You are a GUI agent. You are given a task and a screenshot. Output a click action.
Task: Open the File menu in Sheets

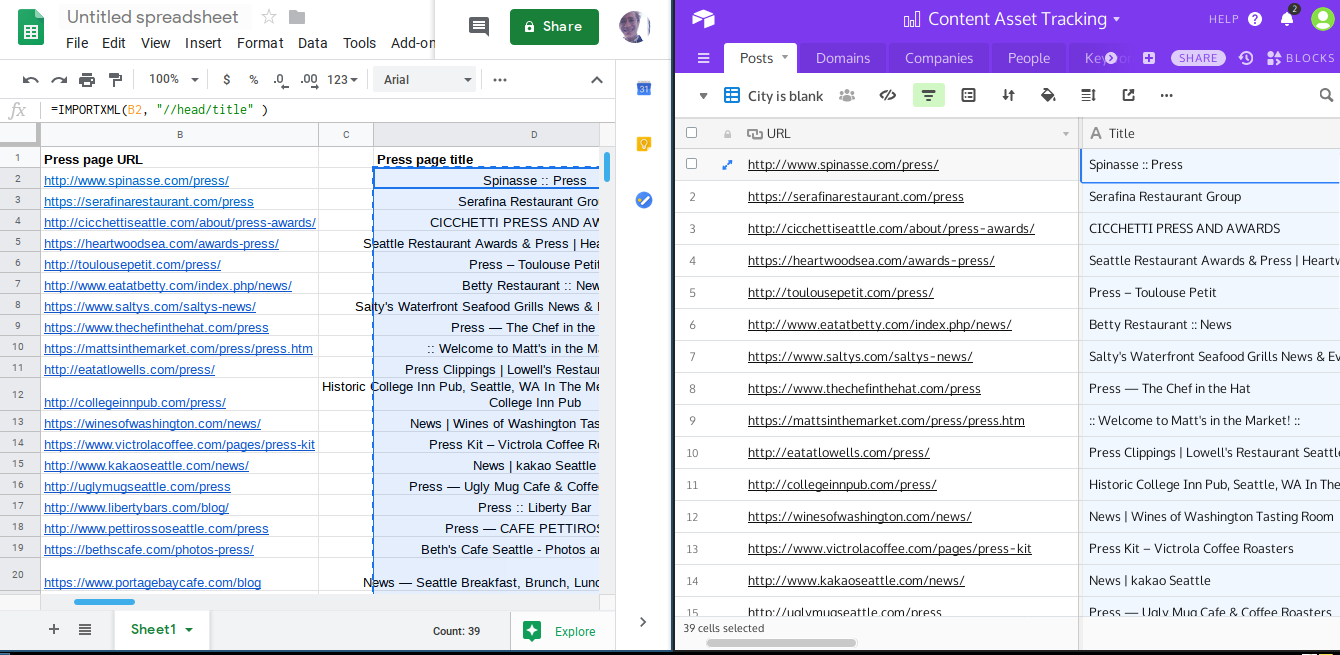(x=77, y=43)
